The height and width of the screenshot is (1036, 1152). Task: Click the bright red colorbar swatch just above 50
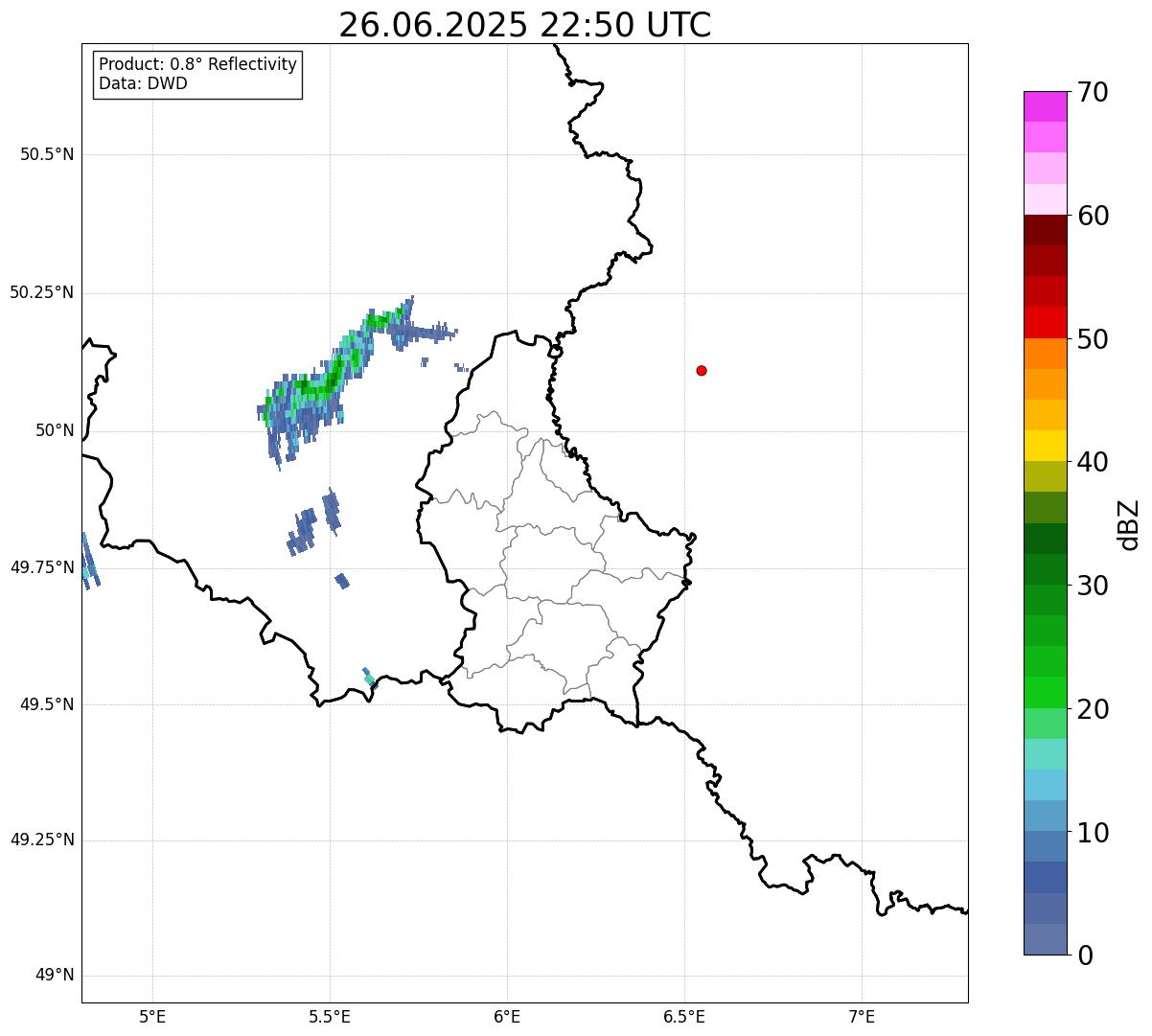tap(1045, 322)
